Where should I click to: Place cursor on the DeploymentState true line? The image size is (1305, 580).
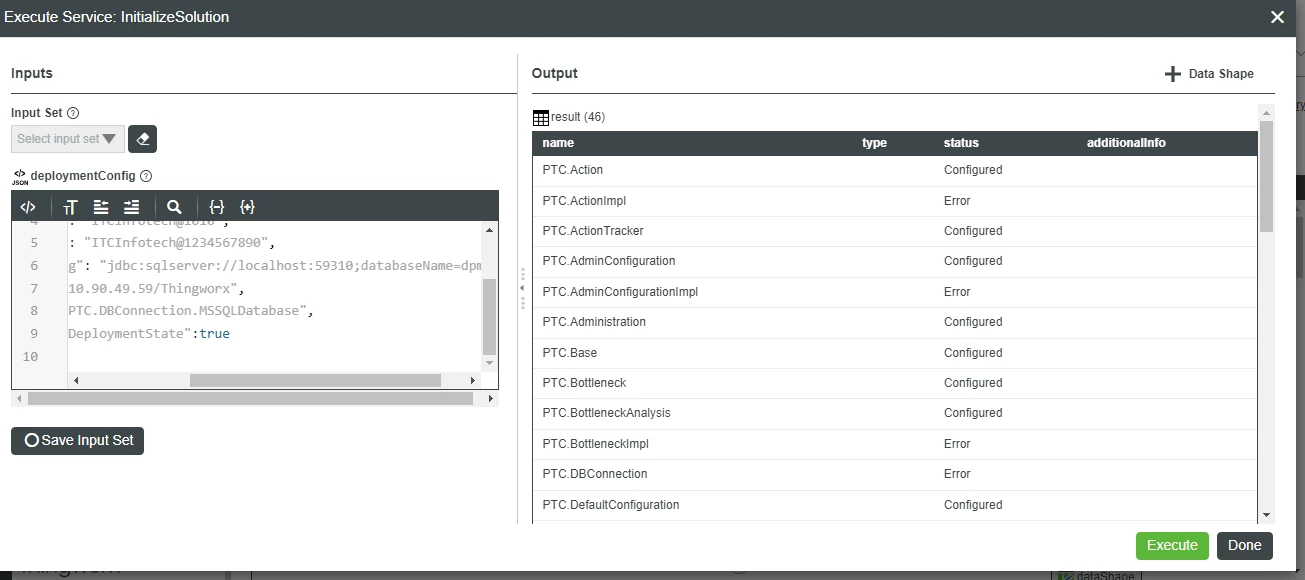click(149, 334)
